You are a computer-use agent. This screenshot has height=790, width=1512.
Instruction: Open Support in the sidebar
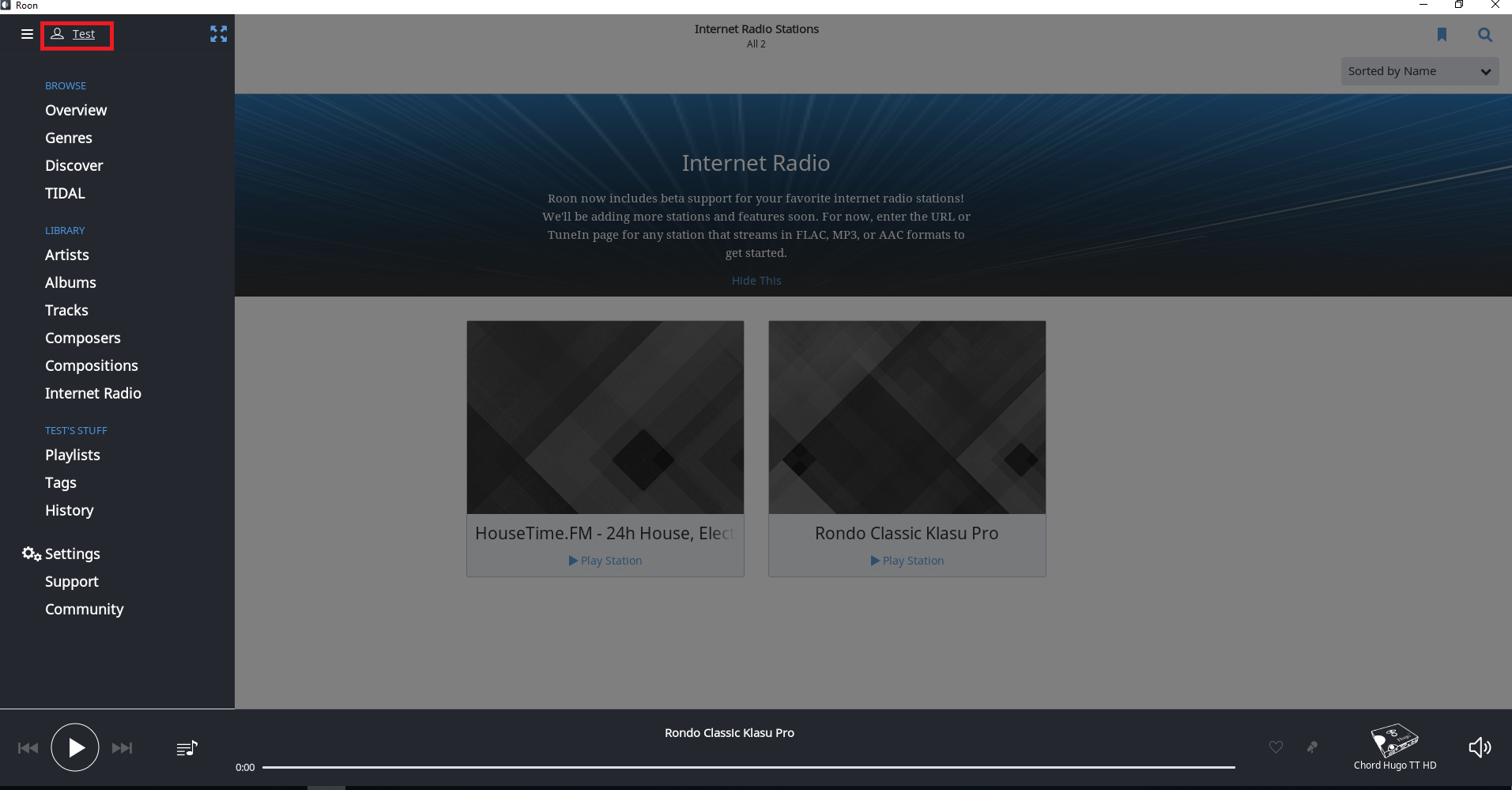point(72,581)
